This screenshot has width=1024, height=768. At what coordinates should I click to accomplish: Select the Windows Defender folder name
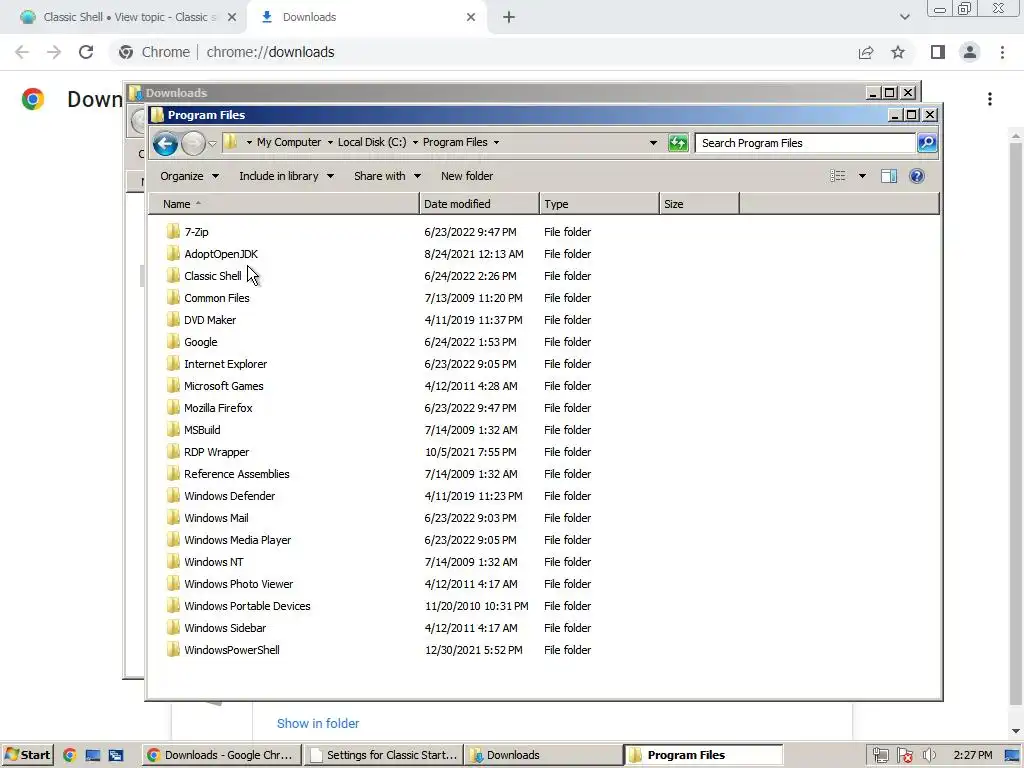(229, 496)
